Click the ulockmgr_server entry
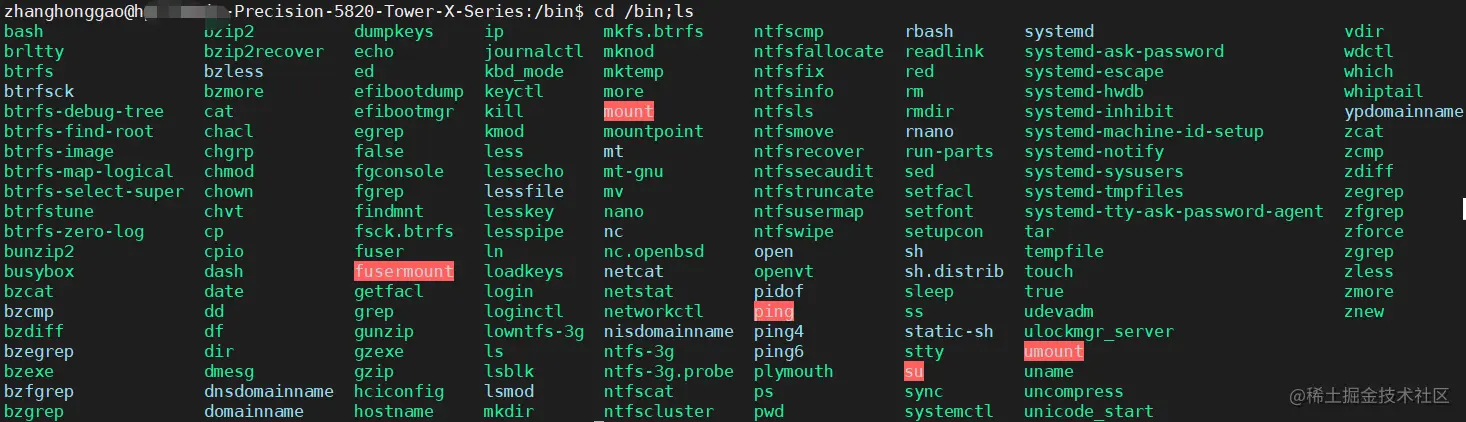This screenshot has height=422, width=1466. coord(1099,331)
